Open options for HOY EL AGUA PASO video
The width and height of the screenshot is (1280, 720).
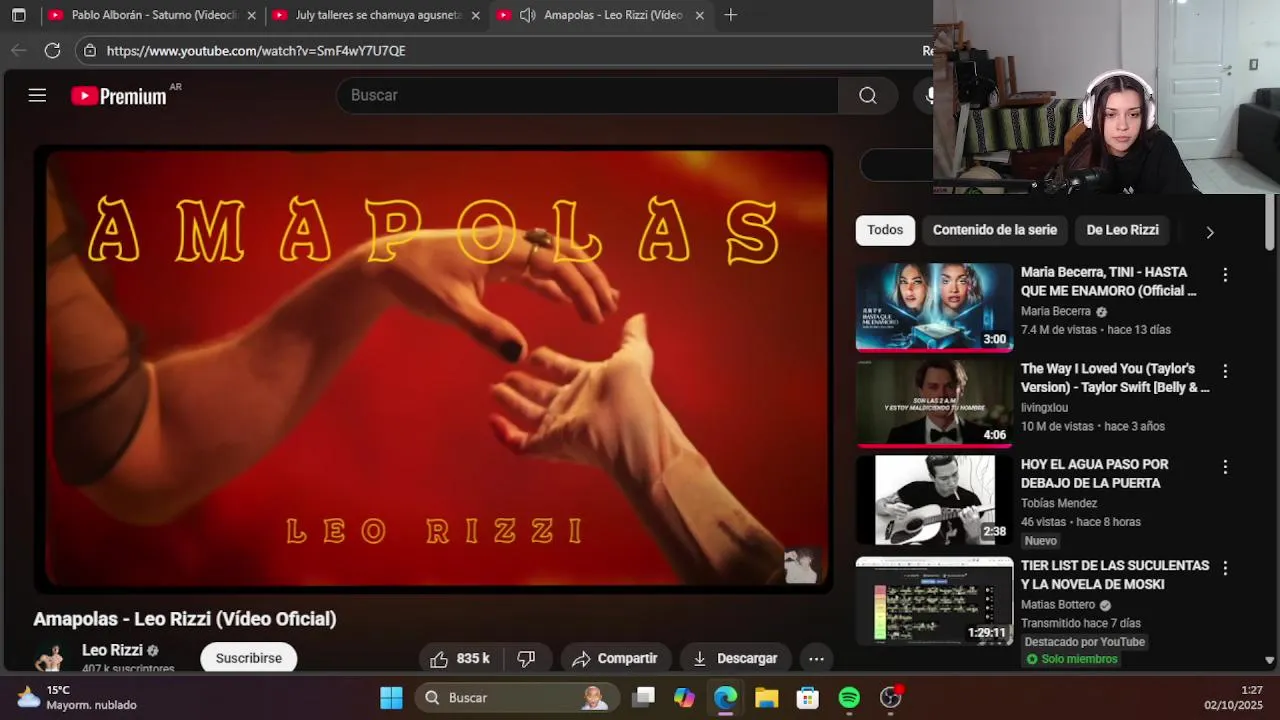(1225, 467)
